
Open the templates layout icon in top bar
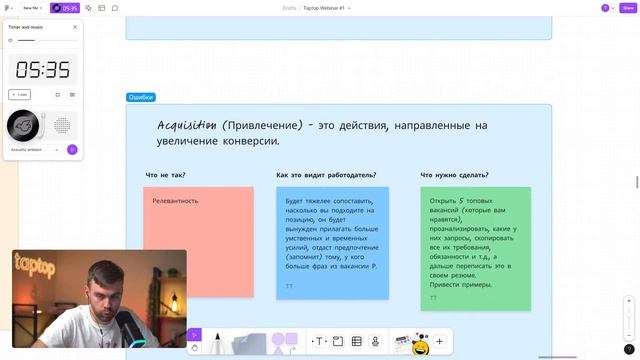(x=102, y=8)
